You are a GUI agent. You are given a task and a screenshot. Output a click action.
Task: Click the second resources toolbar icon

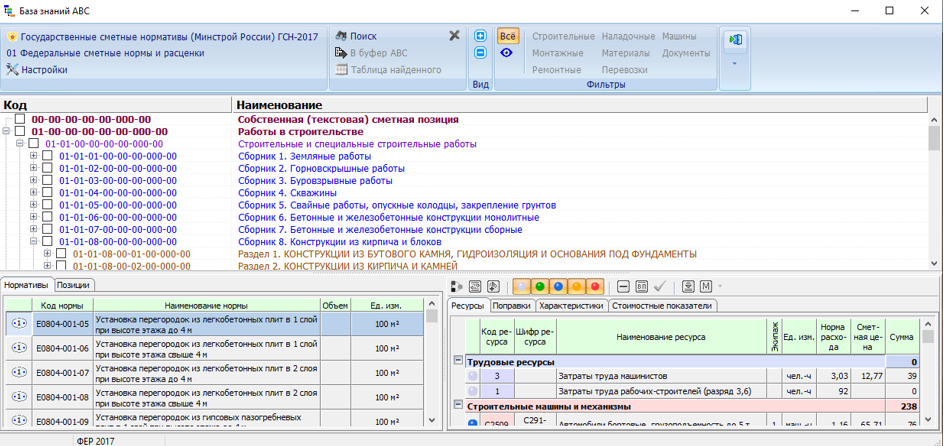[x=474, y=286]
